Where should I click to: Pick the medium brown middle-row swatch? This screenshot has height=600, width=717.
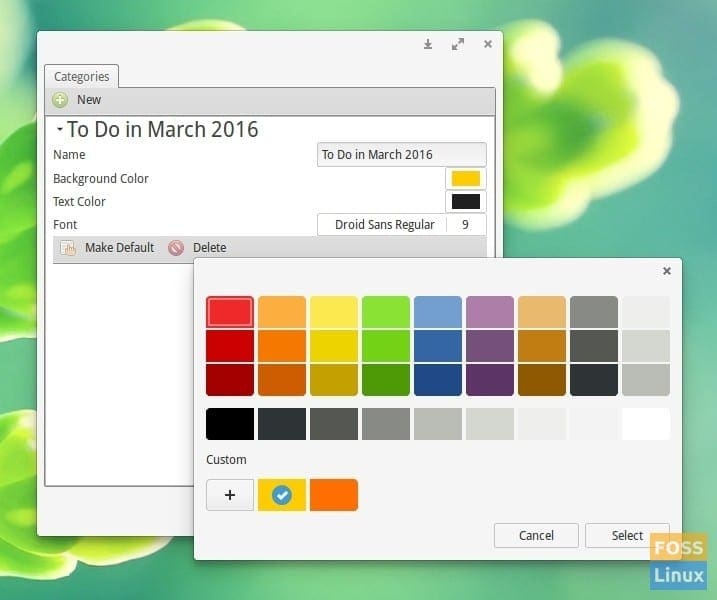542,346
